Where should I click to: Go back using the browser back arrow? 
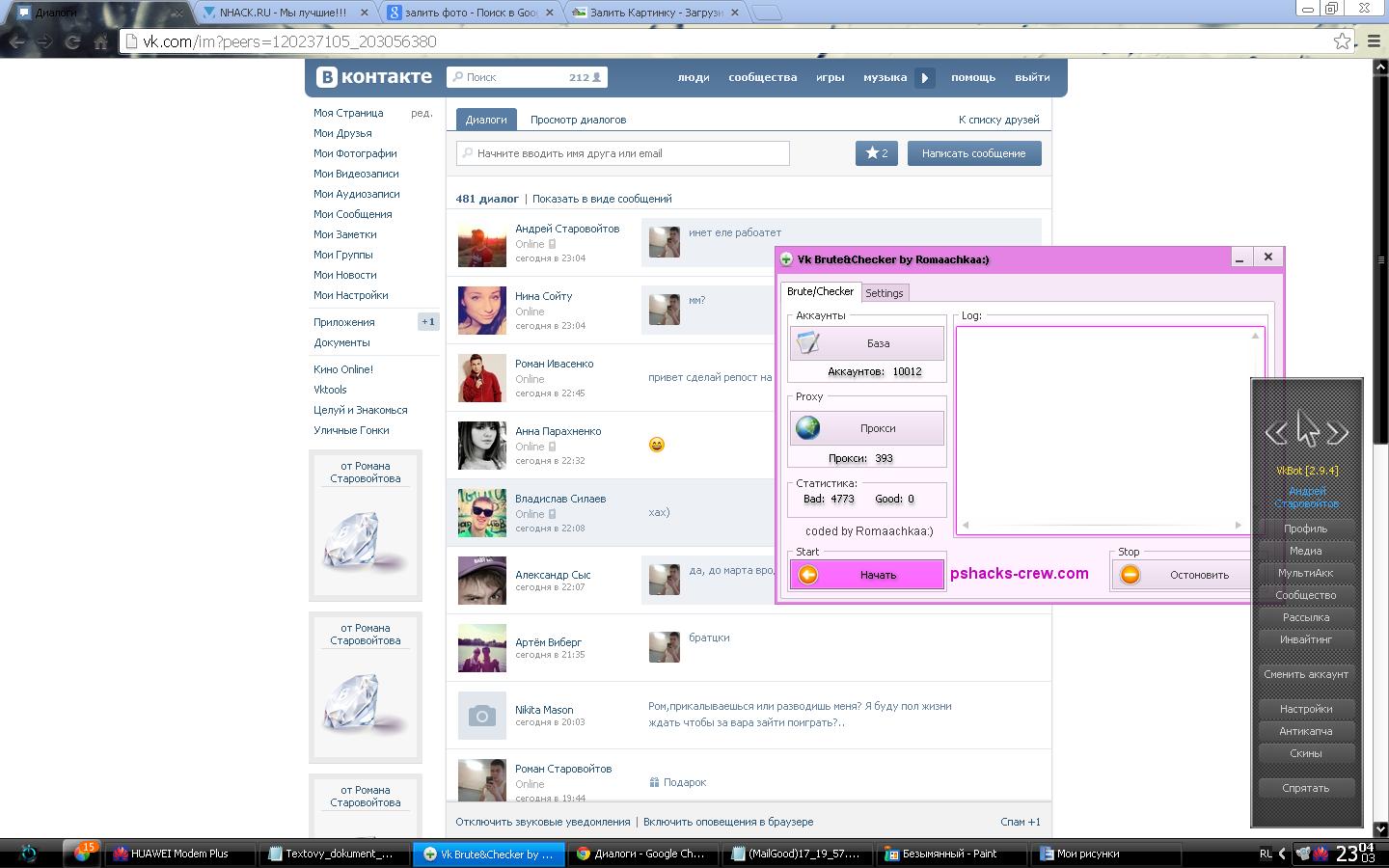17,41
